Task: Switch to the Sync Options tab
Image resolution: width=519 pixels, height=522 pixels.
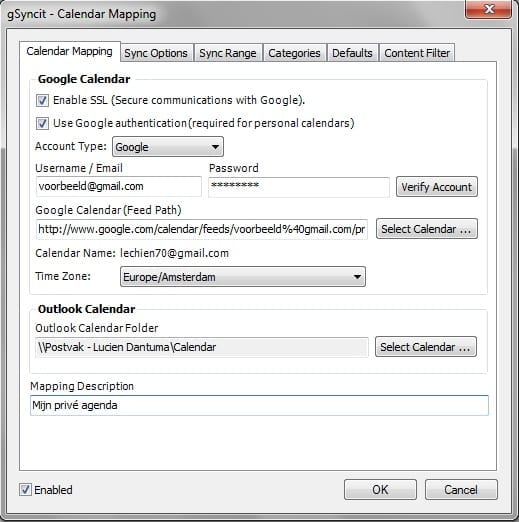Action: tap(156, 53)
